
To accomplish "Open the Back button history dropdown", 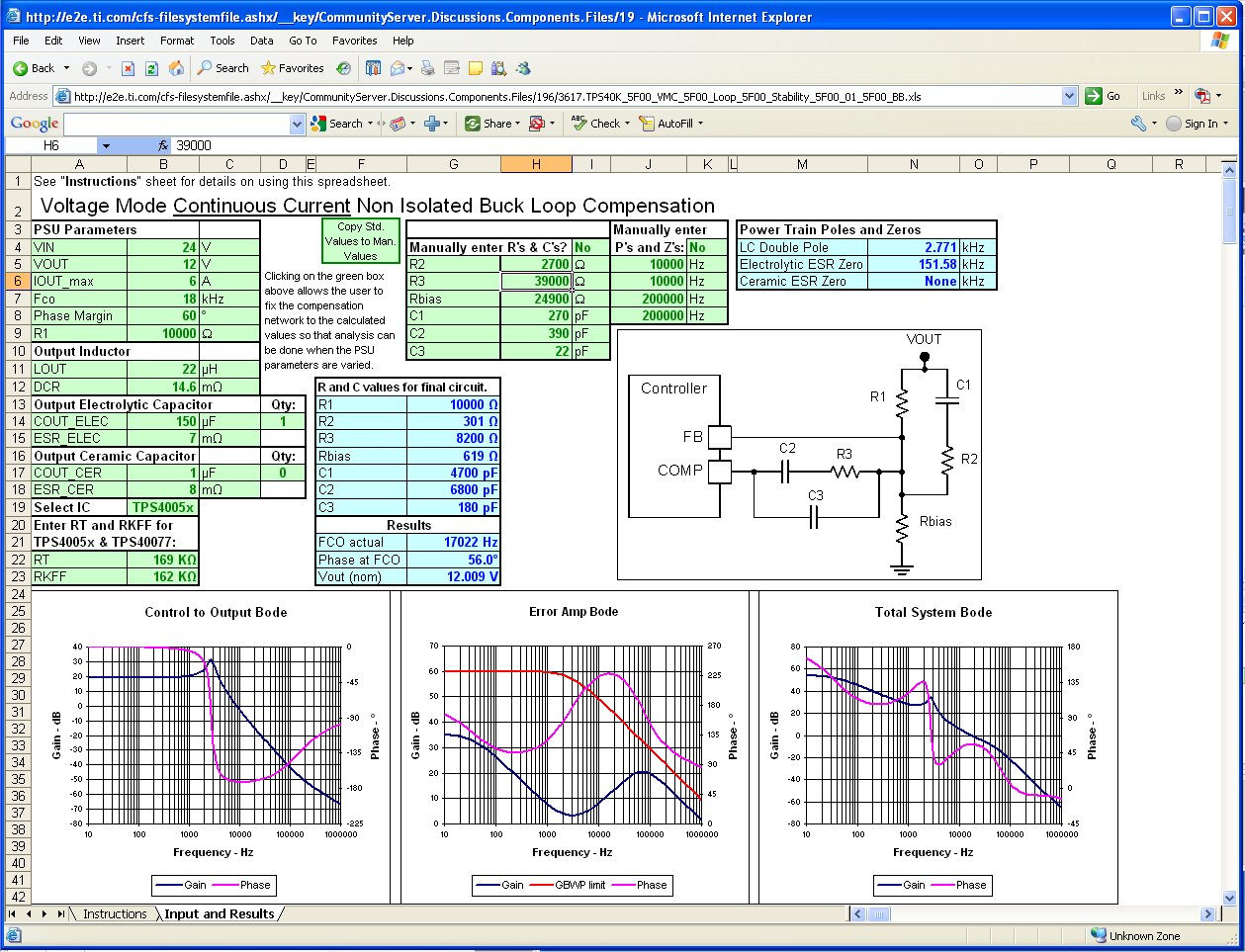I will (66, 68).
